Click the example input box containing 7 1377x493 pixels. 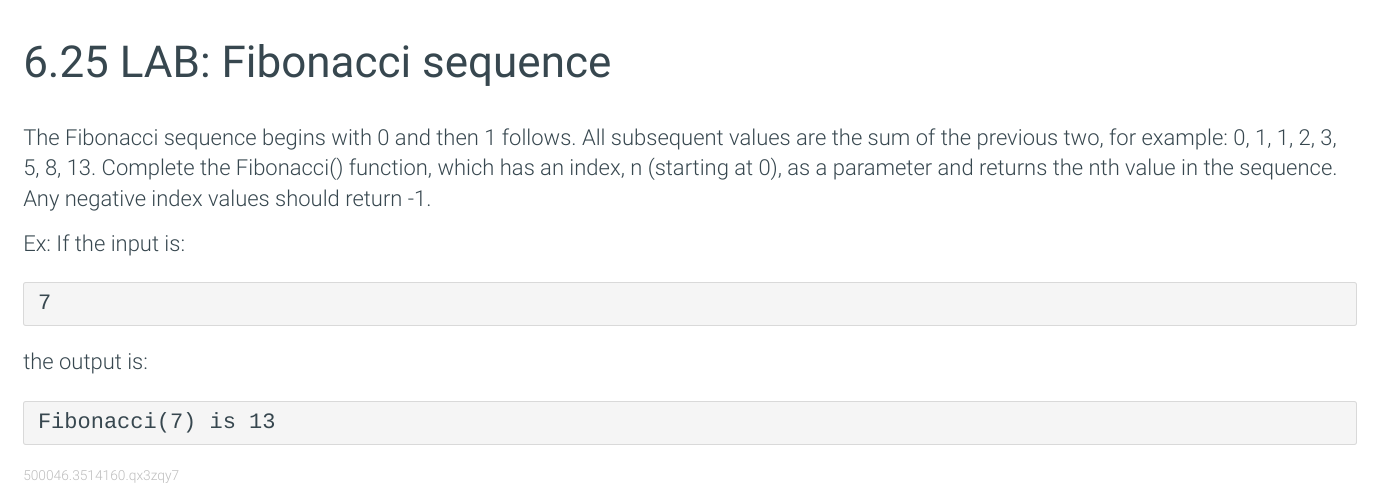[x=689, y=303]
